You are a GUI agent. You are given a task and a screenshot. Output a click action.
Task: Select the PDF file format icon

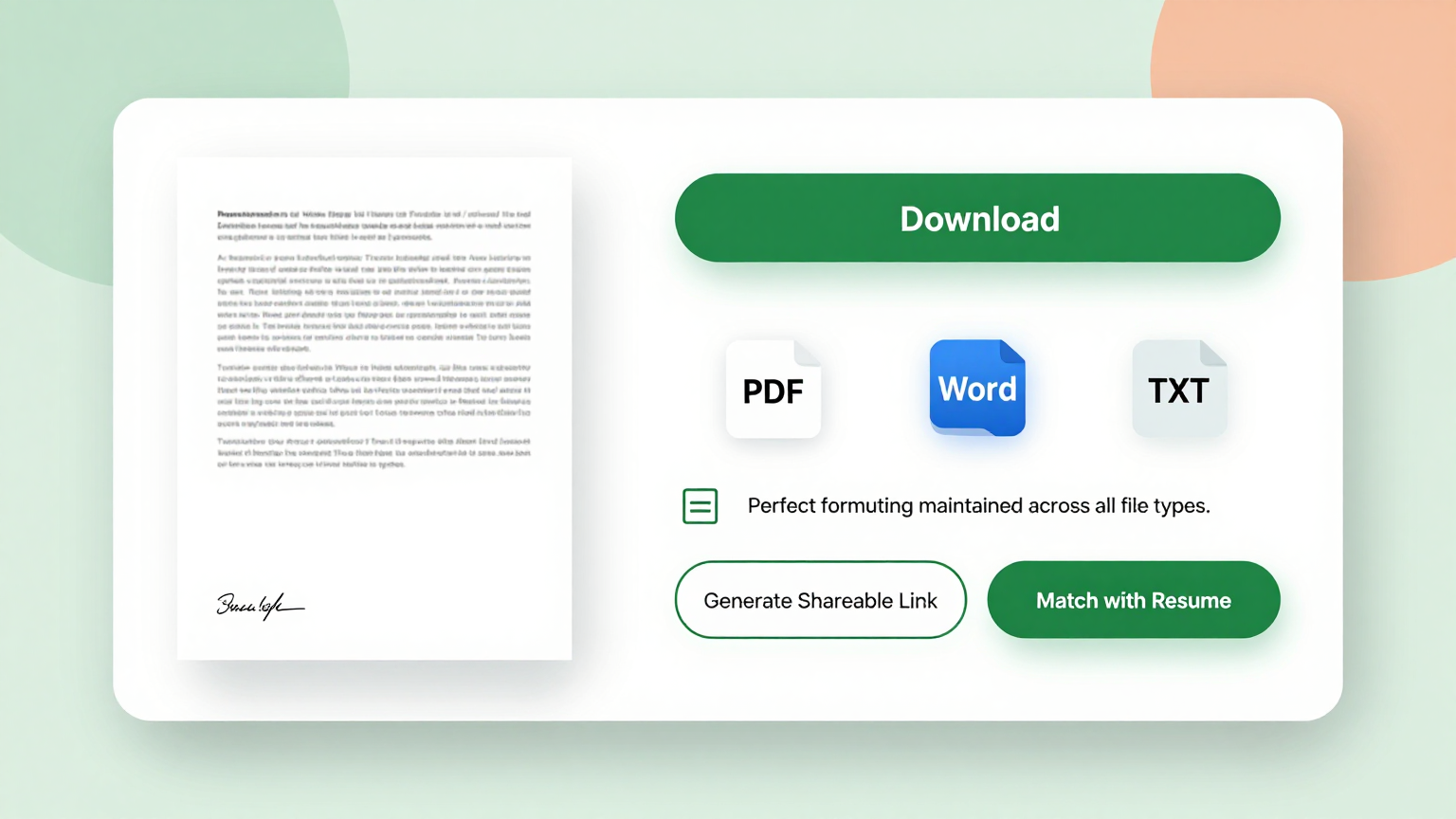click(x=773, y=391)
